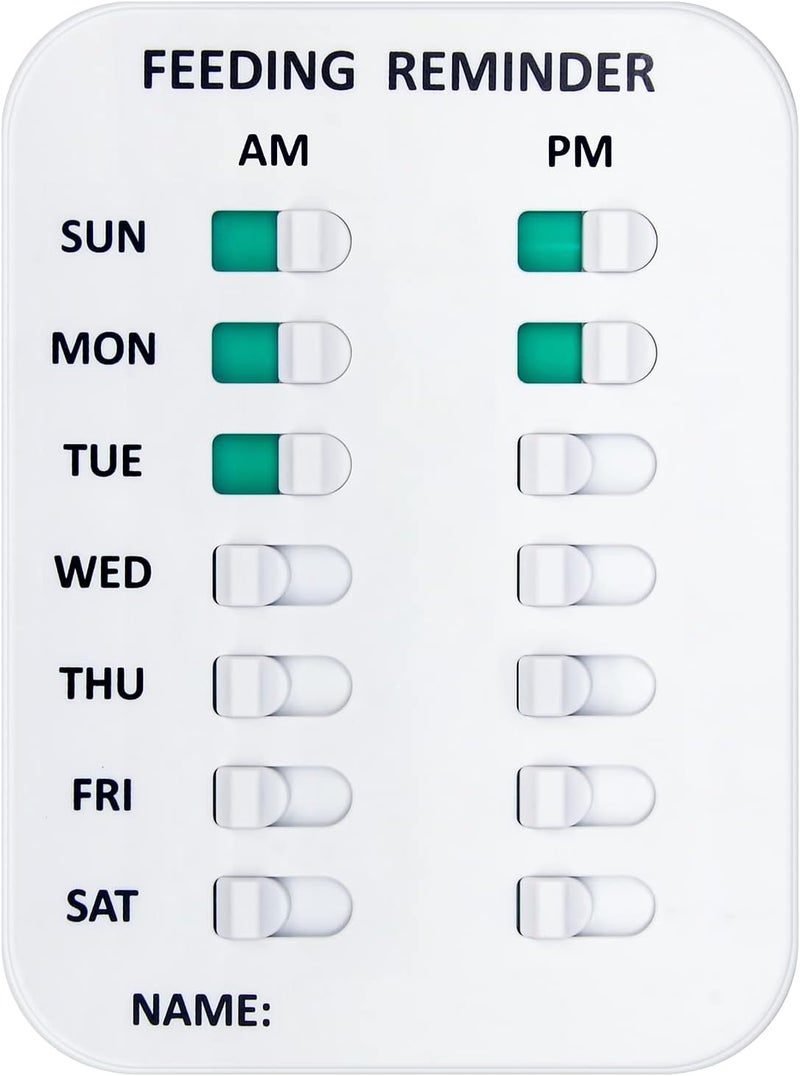
Task: Toggle the TUE AM feeding slider
Action: click(282, 464)
